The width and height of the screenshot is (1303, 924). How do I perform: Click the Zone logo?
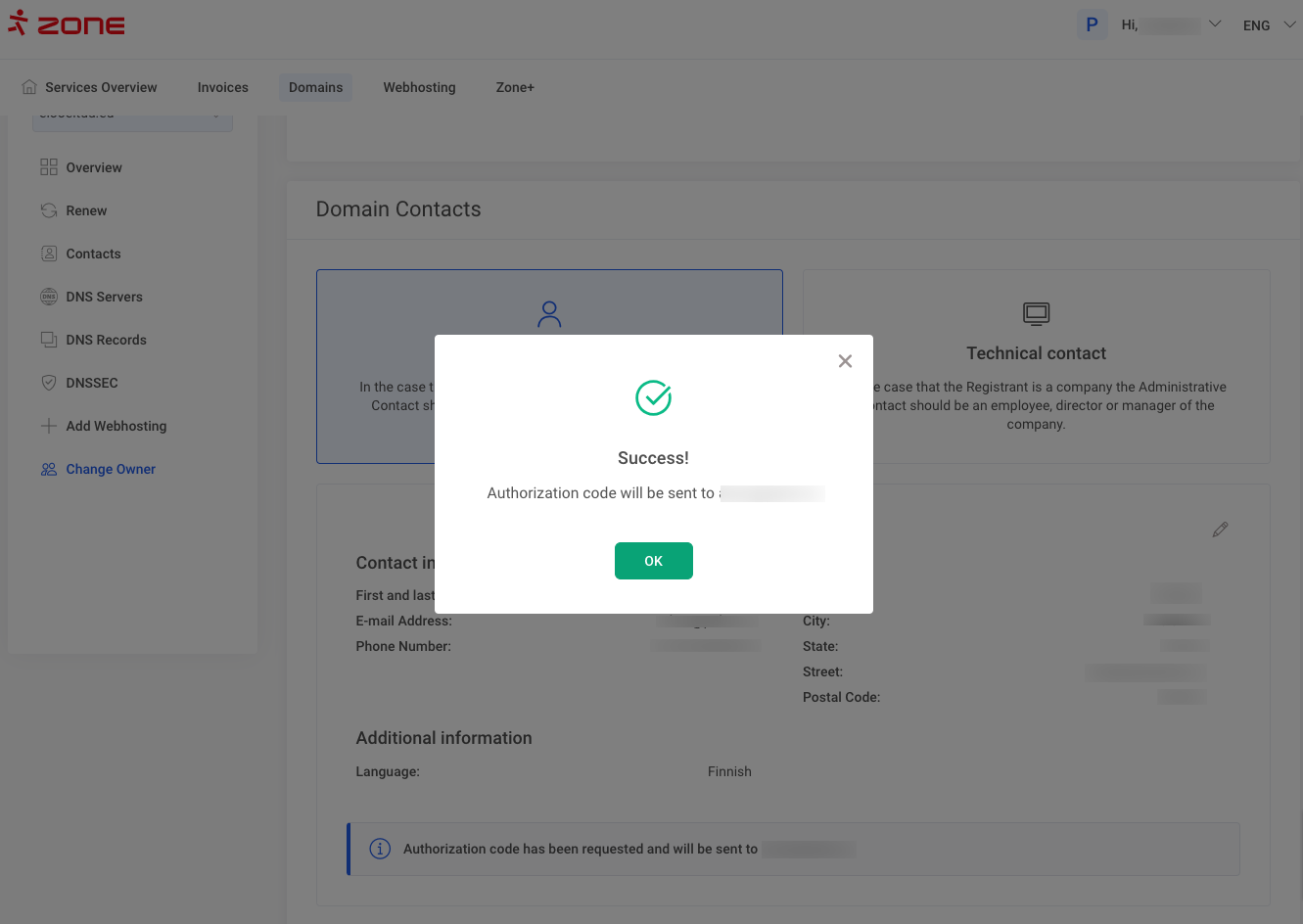click(x=67, y=24)
